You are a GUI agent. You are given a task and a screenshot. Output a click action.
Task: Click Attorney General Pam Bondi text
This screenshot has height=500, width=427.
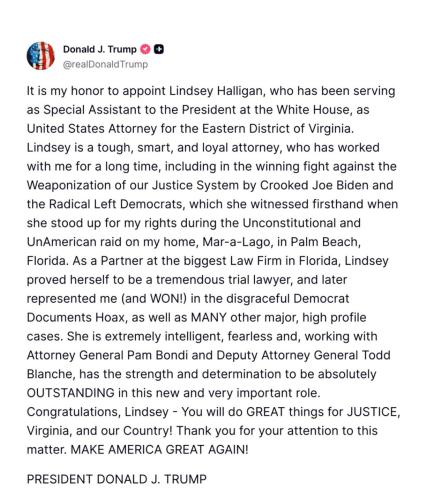point(107,355)
